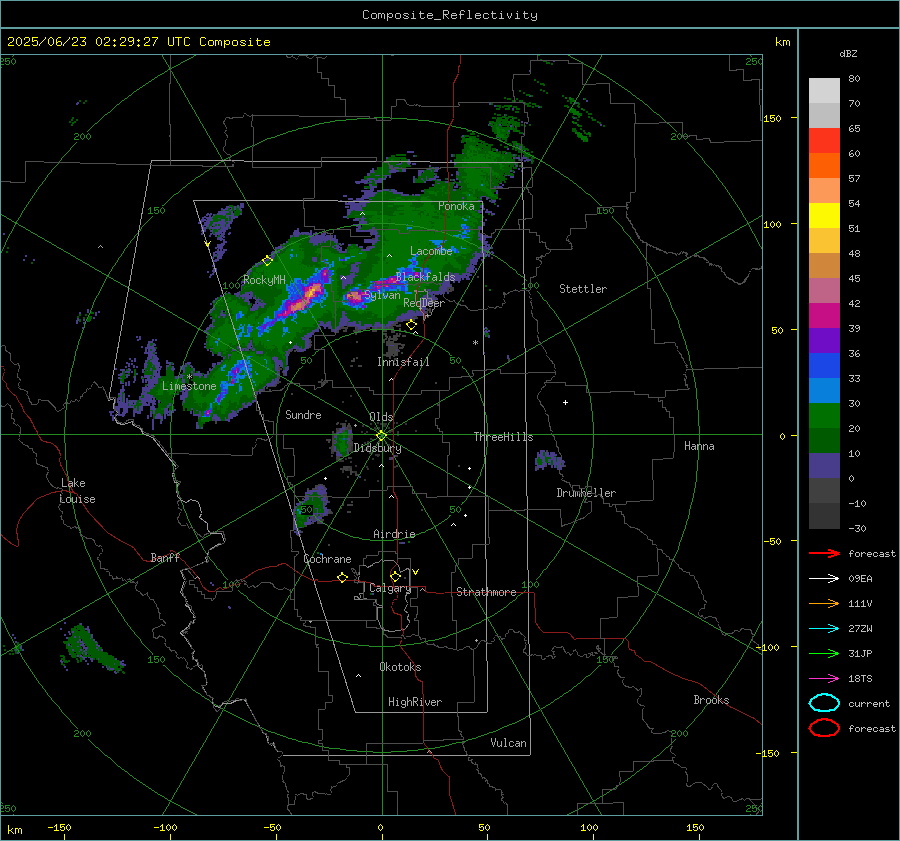Click the cyan current ellipse icon
The height and width of the screenshot is (841, 900).
pos(824,703)
